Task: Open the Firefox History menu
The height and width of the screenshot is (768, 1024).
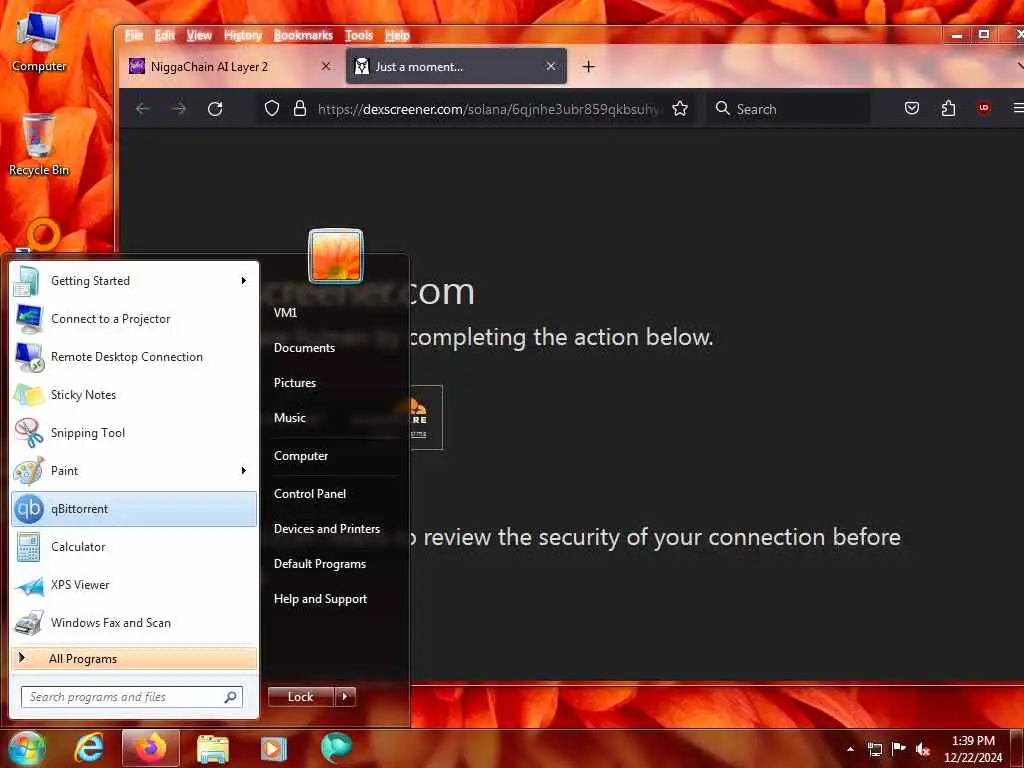Action: tap(243, 35)
